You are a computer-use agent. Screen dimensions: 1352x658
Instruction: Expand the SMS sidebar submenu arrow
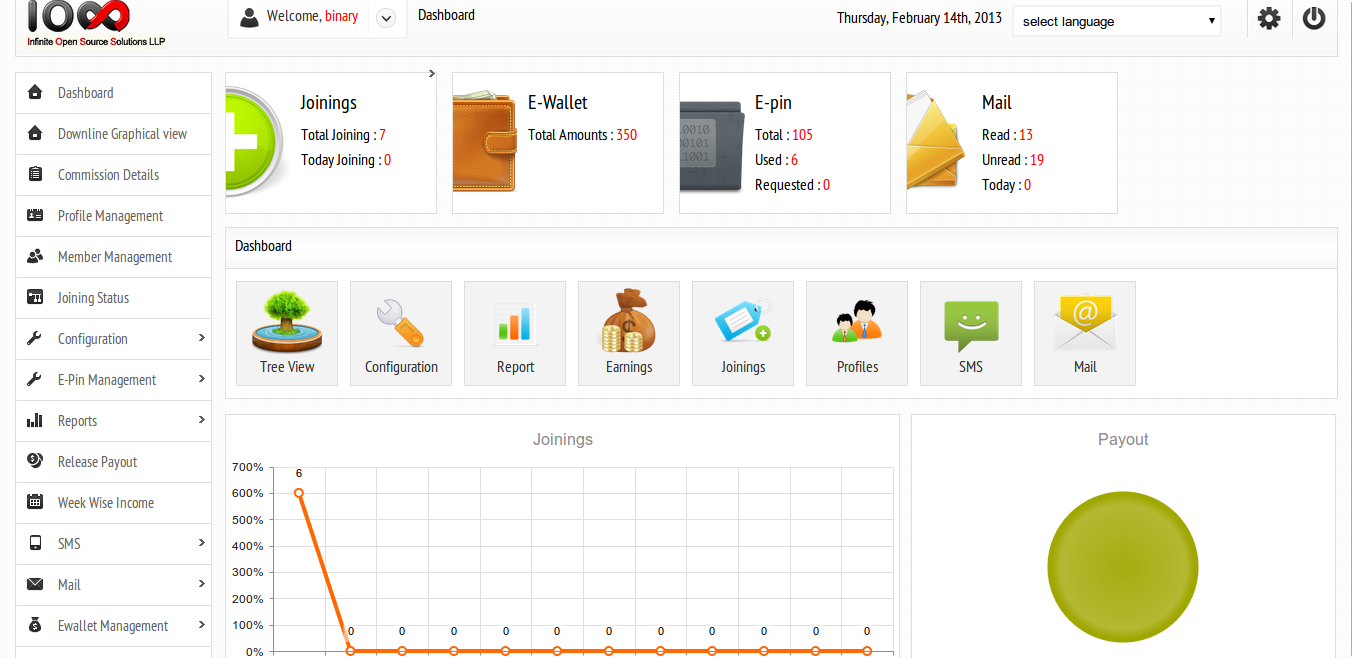coord(202,543)
